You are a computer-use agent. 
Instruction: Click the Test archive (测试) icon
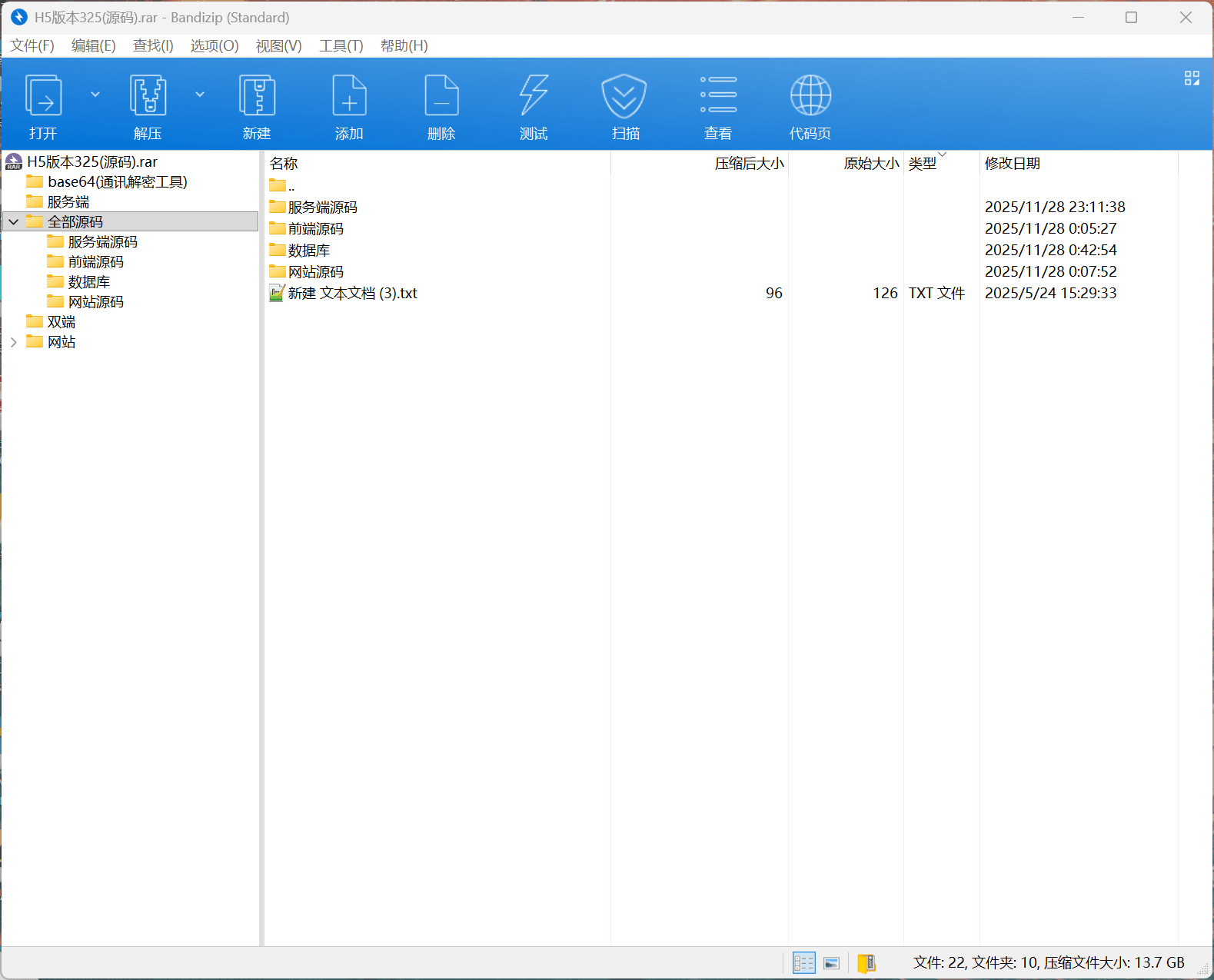(x=534, y=96)
